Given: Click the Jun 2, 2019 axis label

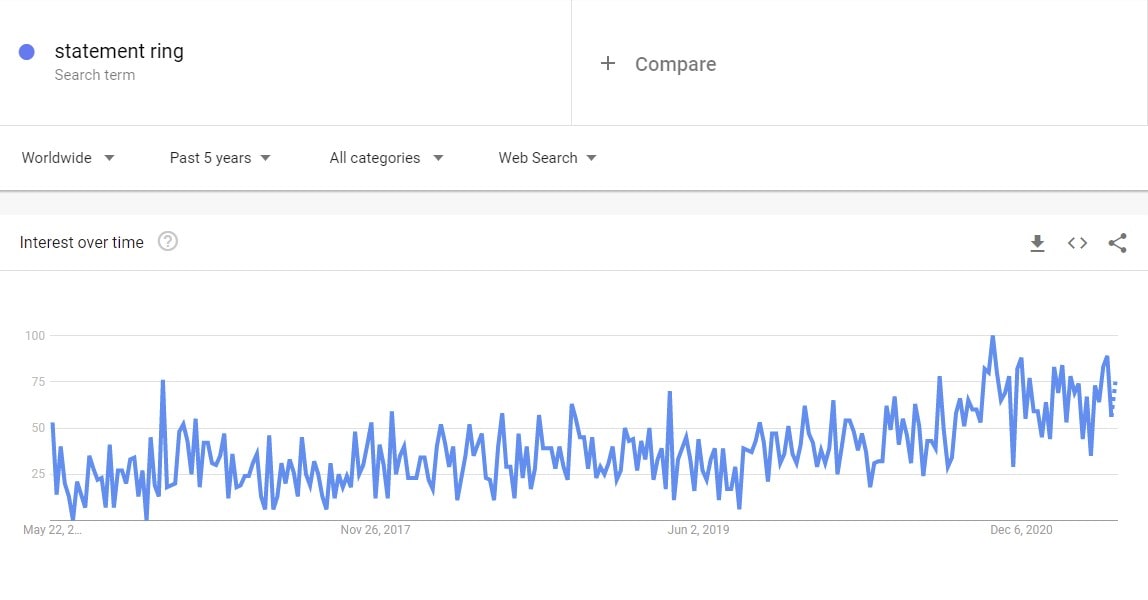Looking at the screenshot, I should point(698,530).
